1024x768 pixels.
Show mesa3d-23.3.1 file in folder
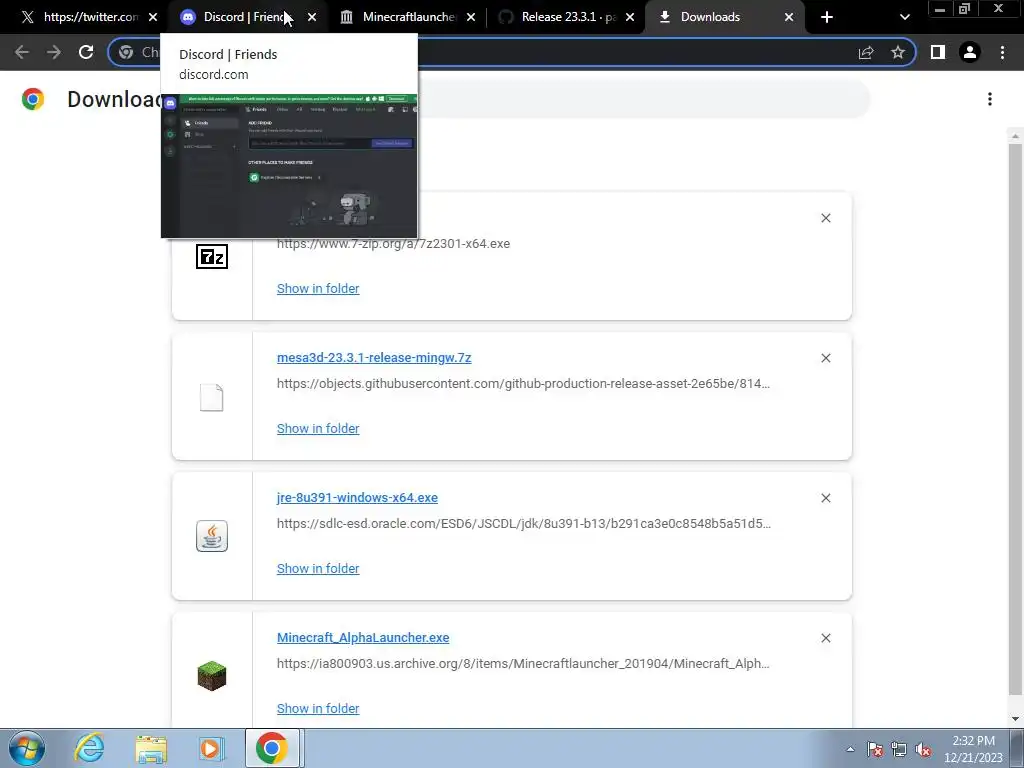point(318,428)
